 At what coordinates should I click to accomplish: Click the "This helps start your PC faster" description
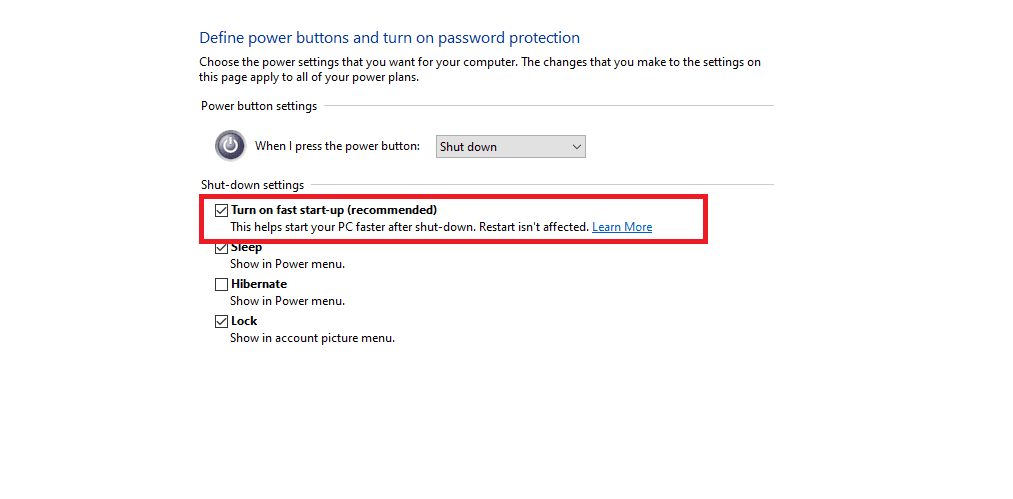[x=410, y=227]
